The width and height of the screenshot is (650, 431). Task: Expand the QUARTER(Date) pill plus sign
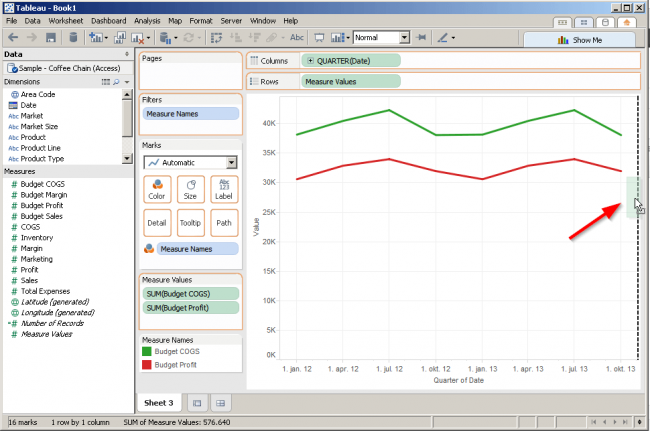pyautogui.click(x=310, y=61)
